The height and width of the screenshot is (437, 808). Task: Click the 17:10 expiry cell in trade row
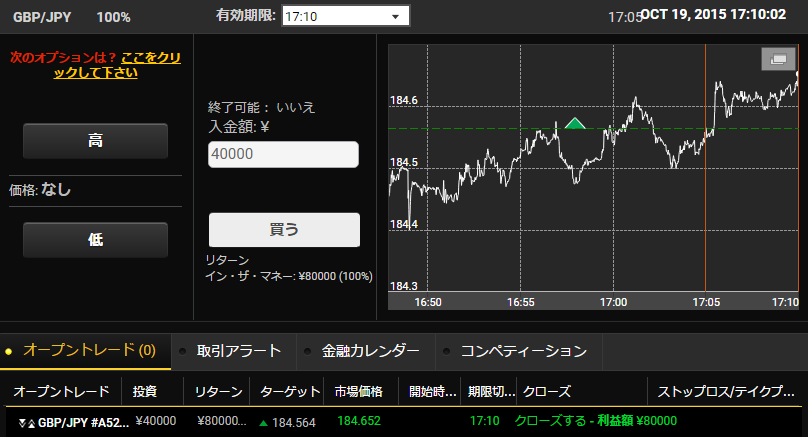[x=484, y=421]
